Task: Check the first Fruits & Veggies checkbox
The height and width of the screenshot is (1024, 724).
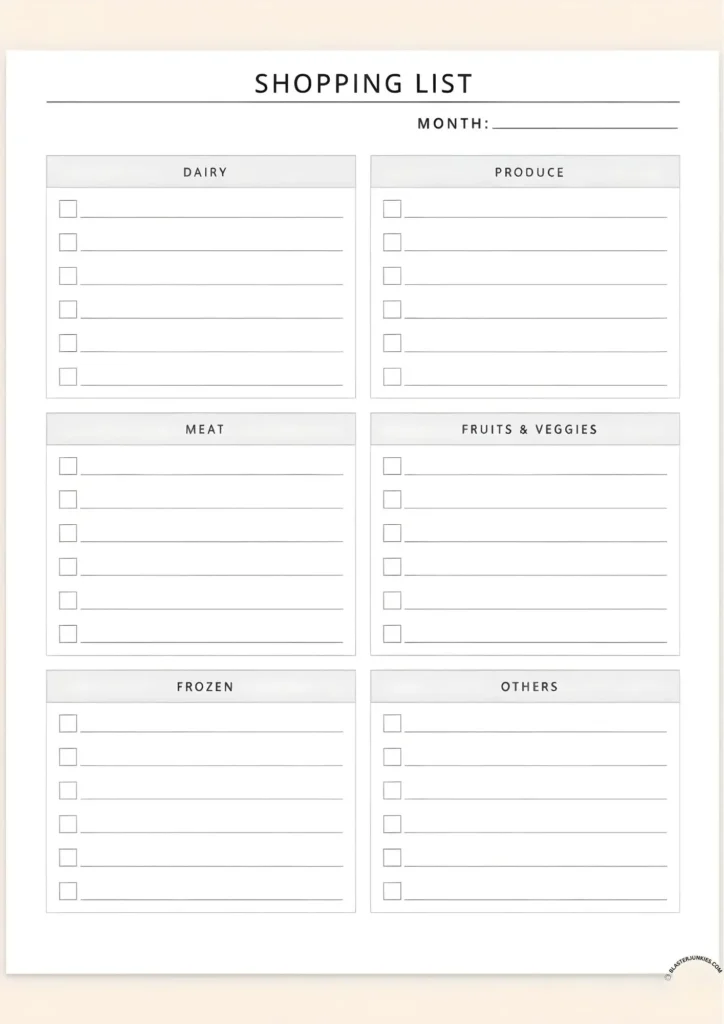Action: click(392, 466)
